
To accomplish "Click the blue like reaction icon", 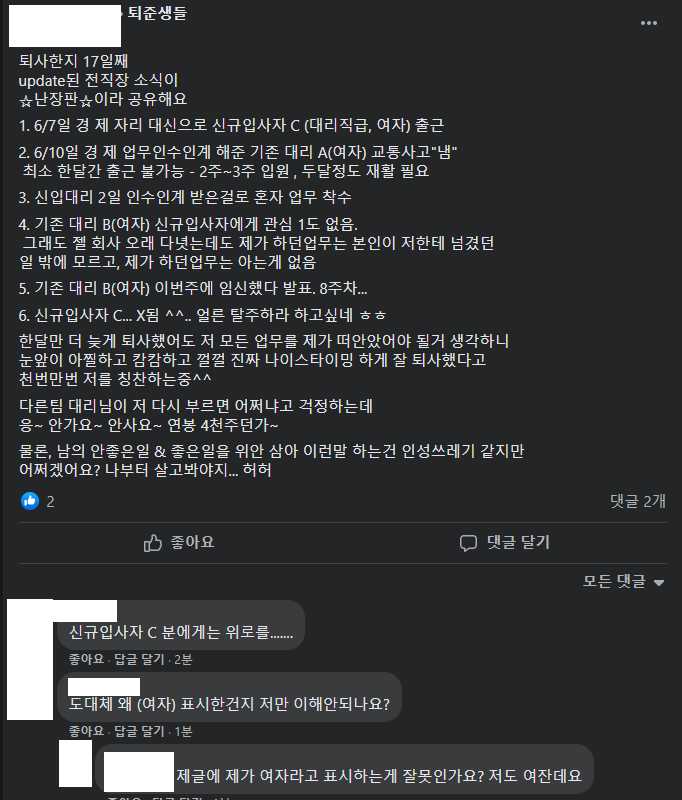I will 30,501.
